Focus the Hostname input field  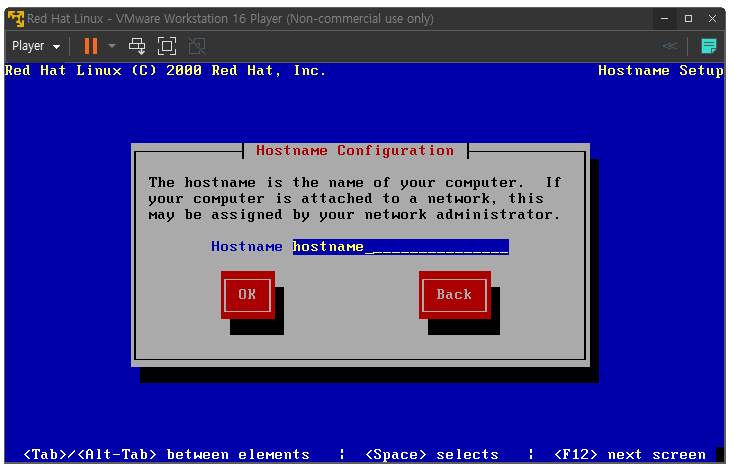pos(401,246)
